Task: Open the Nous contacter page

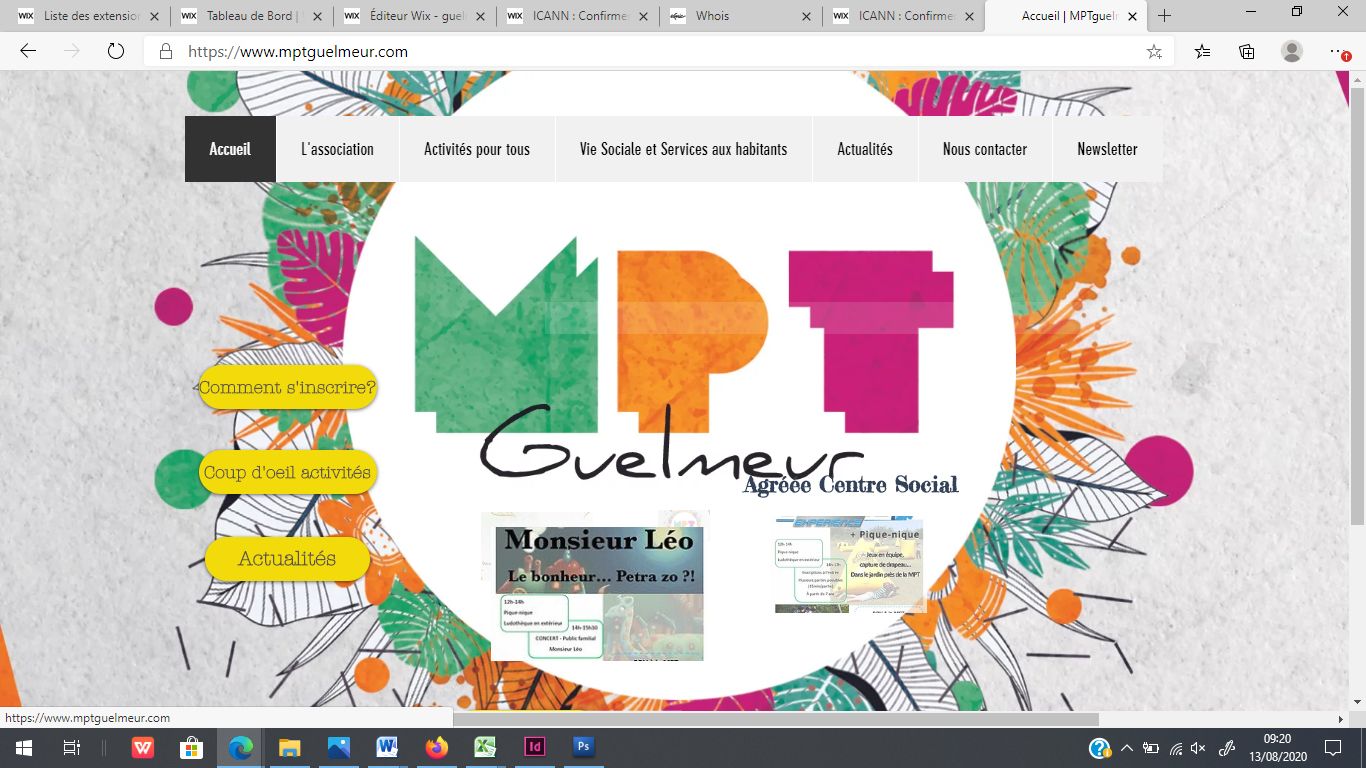Action: tap(985, 149)
